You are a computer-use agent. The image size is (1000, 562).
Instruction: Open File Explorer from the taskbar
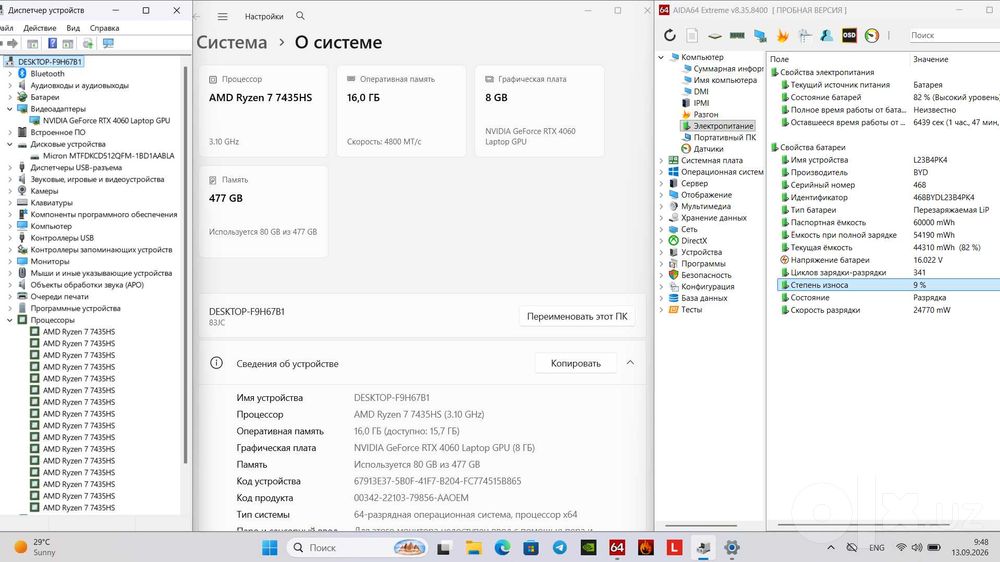473,547
